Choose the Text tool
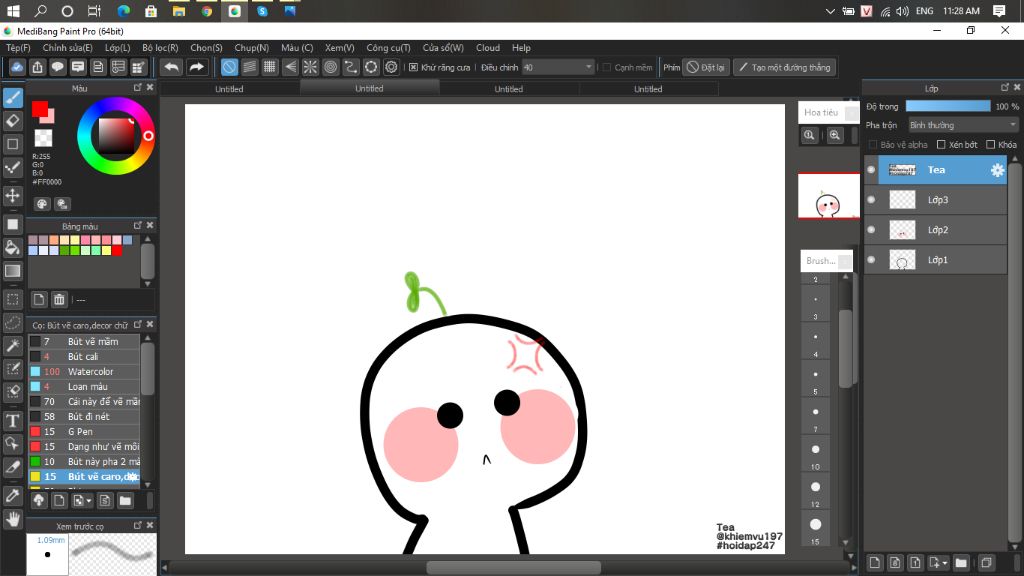The width and height of the screenshot is (1024, 576). pyautogui.click(x=13, y=420)
